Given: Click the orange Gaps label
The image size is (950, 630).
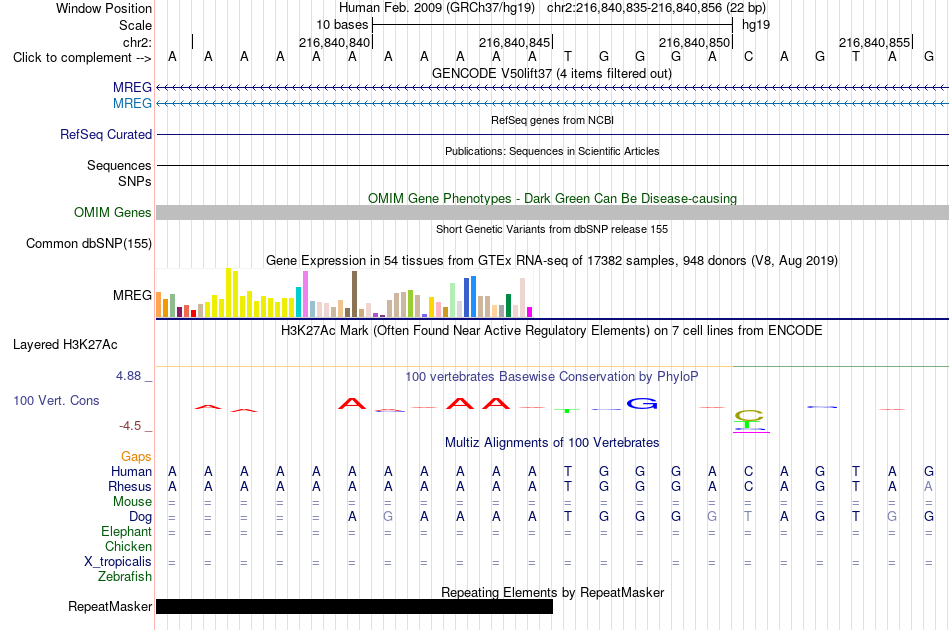Looking at the screenshot, I should click(136, 456).
